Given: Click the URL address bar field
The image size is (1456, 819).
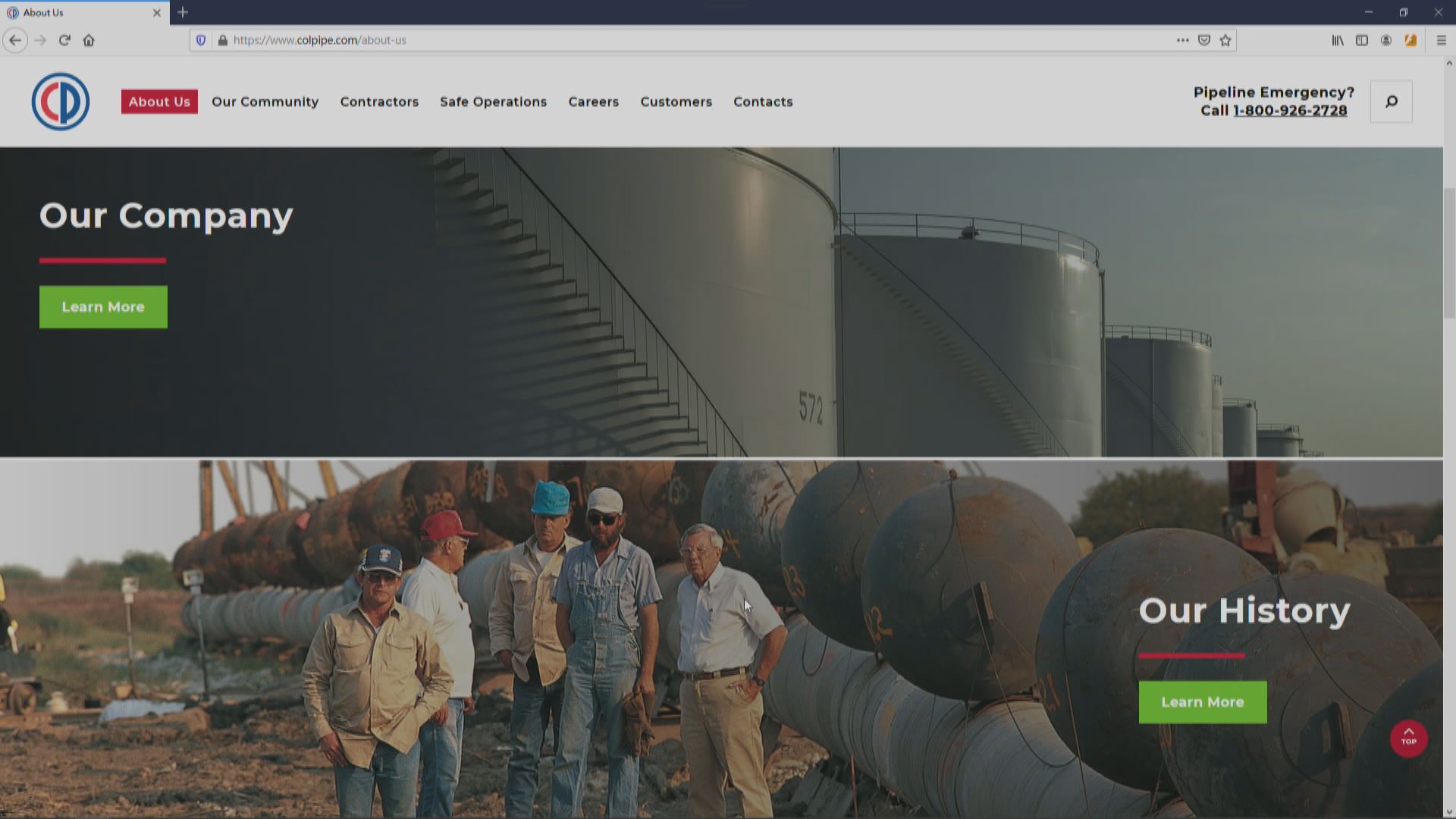Looking at the screenshot, I should pyautogui.click(x=682, y=40).
